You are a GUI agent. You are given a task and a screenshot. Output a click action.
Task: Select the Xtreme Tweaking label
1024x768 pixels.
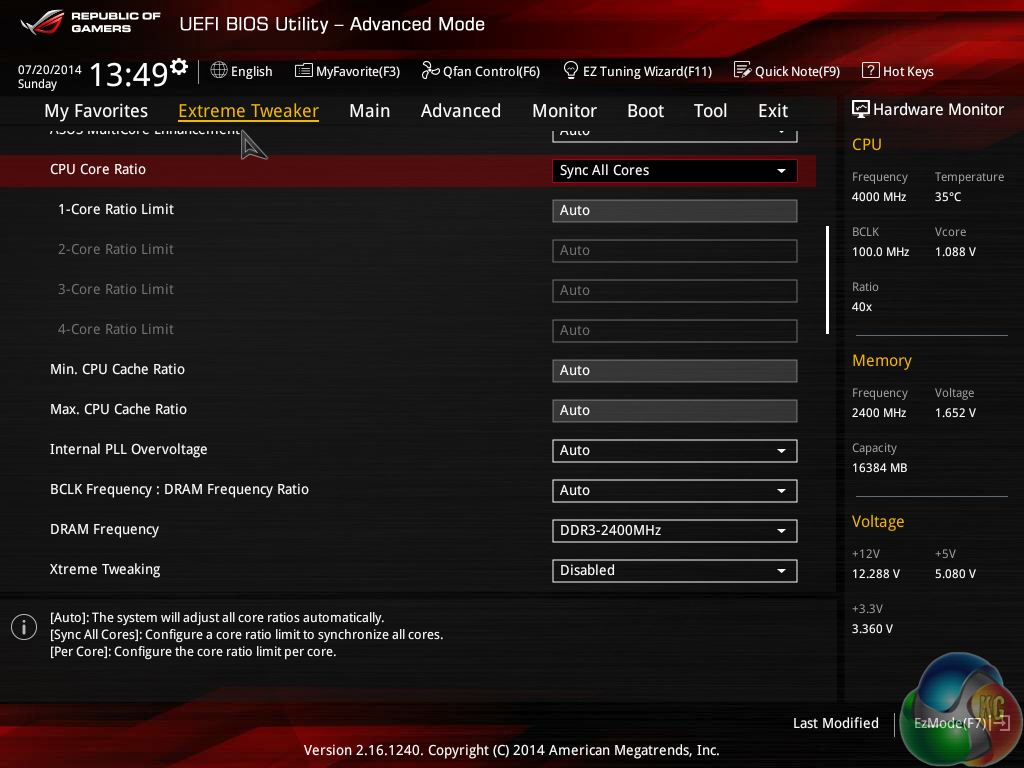(x=105, y=569)
